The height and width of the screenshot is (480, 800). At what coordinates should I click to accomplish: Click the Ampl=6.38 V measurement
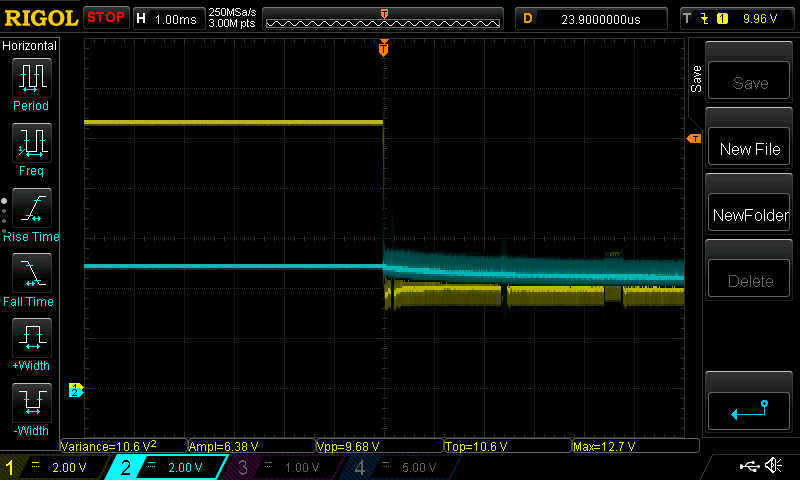pos(252,446)
